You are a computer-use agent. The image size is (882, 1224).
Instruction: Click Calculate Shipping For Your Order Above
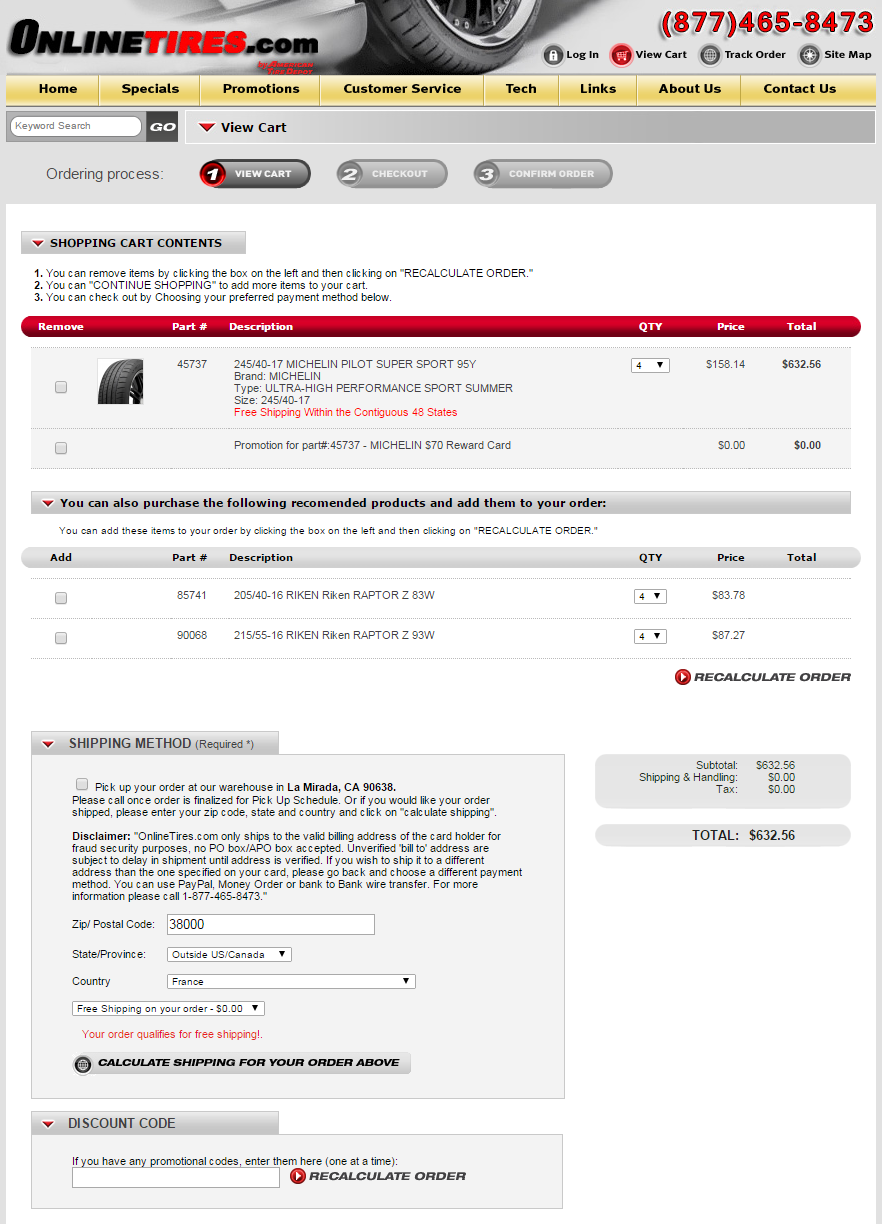[241, 1063]
